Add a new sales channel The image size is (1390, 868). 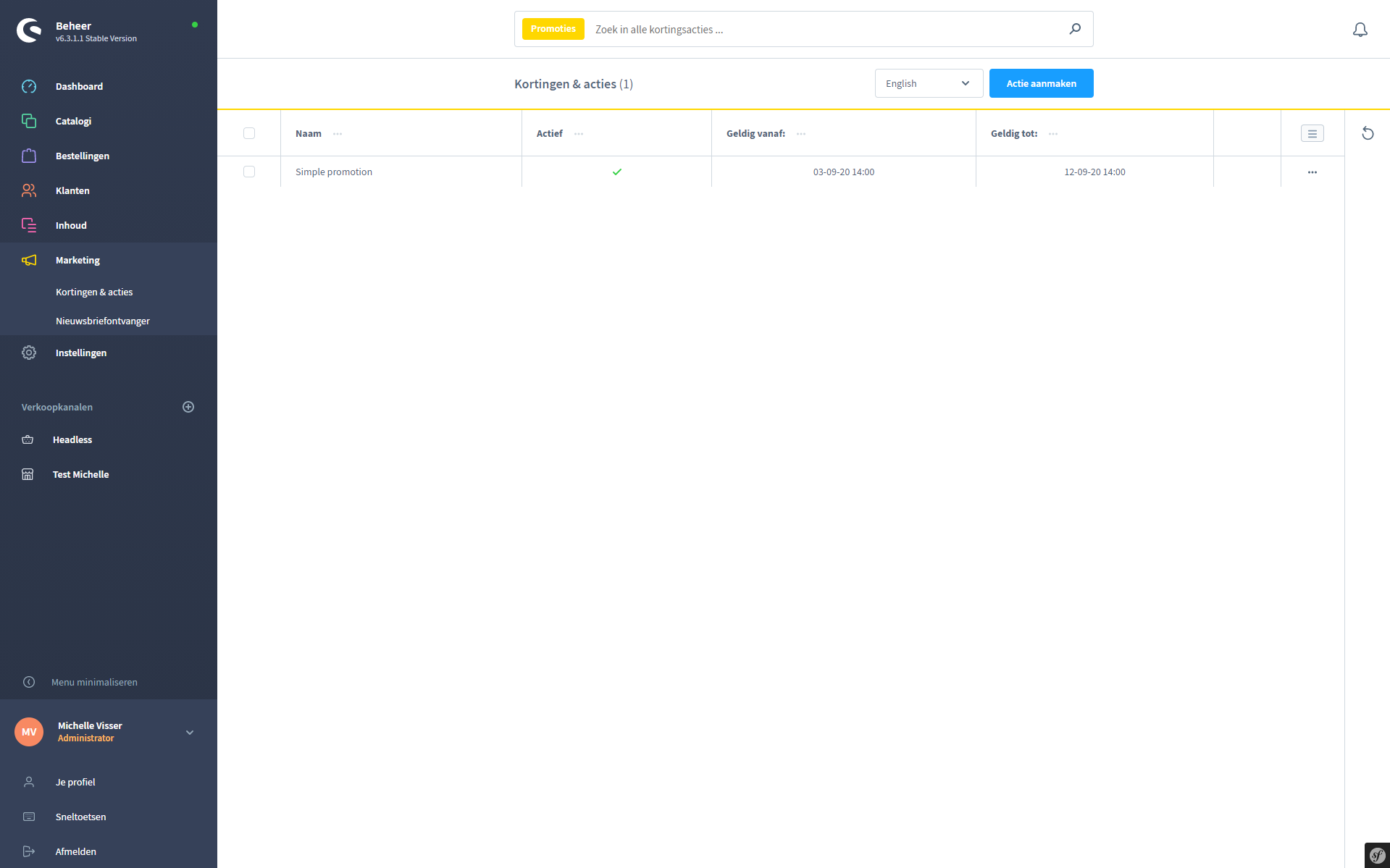[x=188, y=407]
